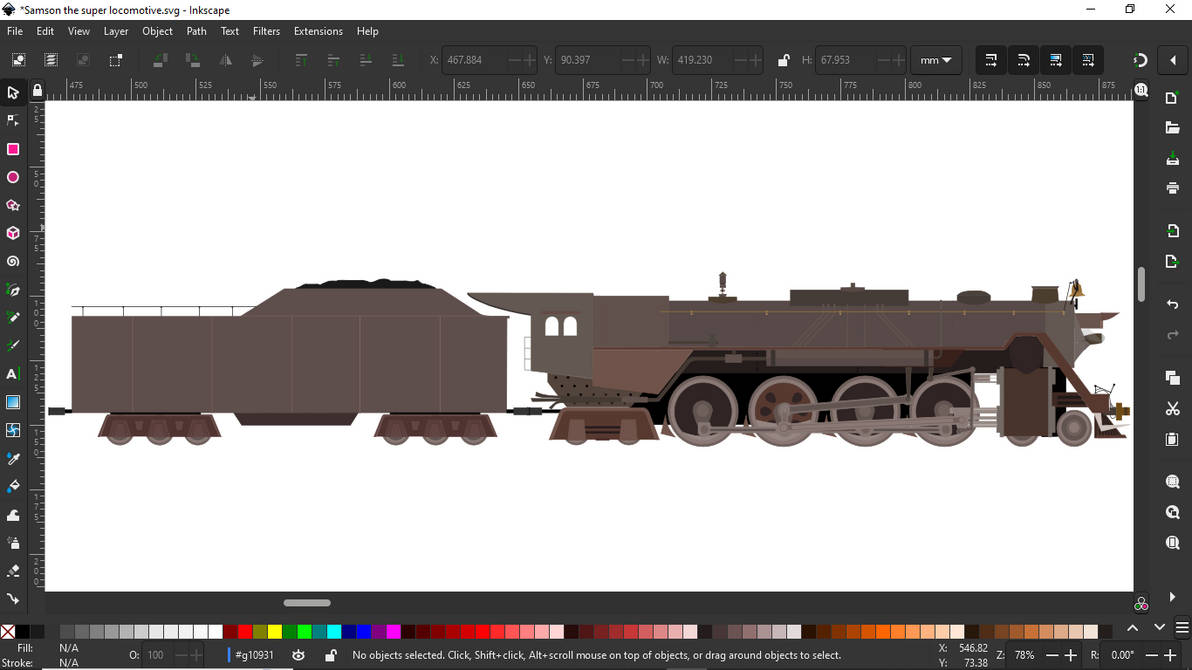Screen dimensions: 1192x670
Task: Click the Print document icon
Action: [x=1172, y=188]
